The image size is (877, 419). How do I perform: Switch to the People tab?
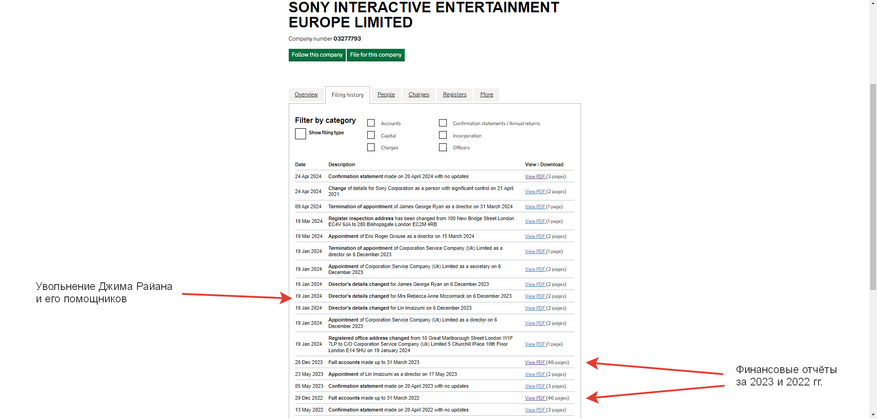(386, 95)
